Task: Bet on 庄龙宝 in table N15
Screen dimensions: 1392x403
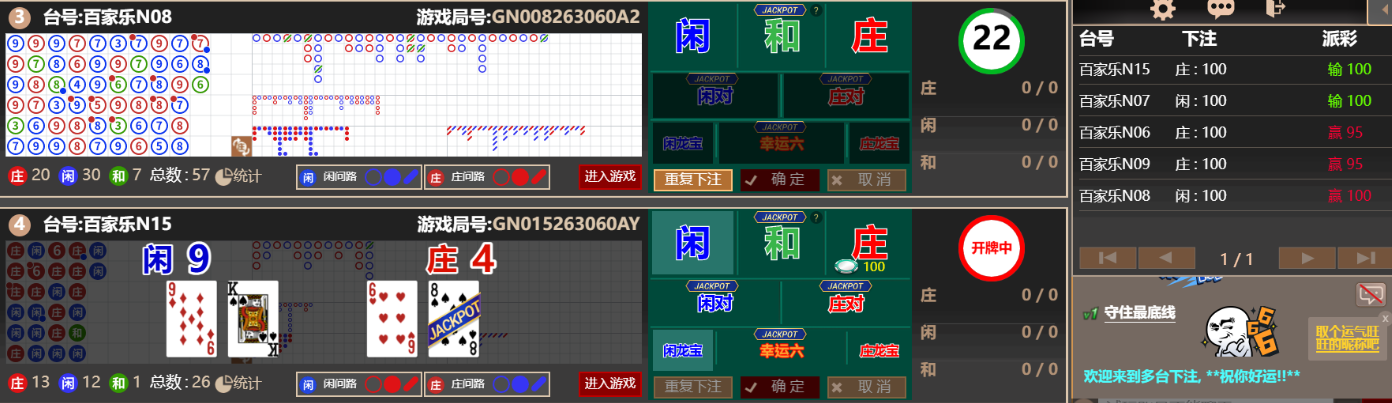Action: coord(879,350)
